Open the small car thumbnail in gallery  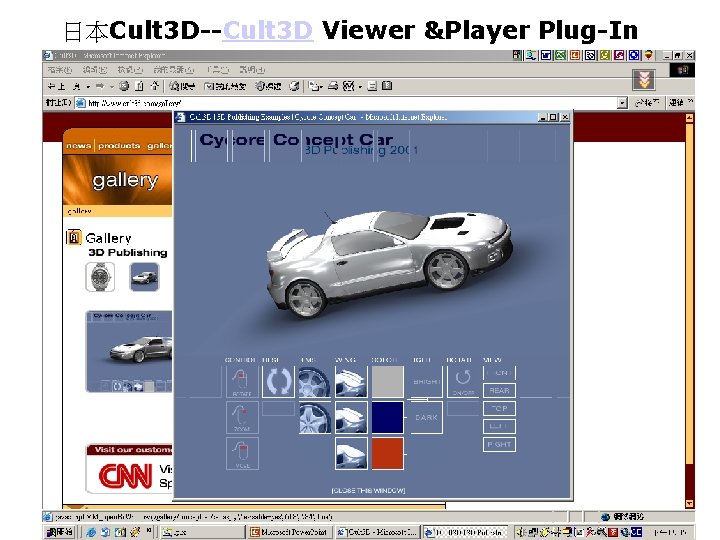click(145, 277)
